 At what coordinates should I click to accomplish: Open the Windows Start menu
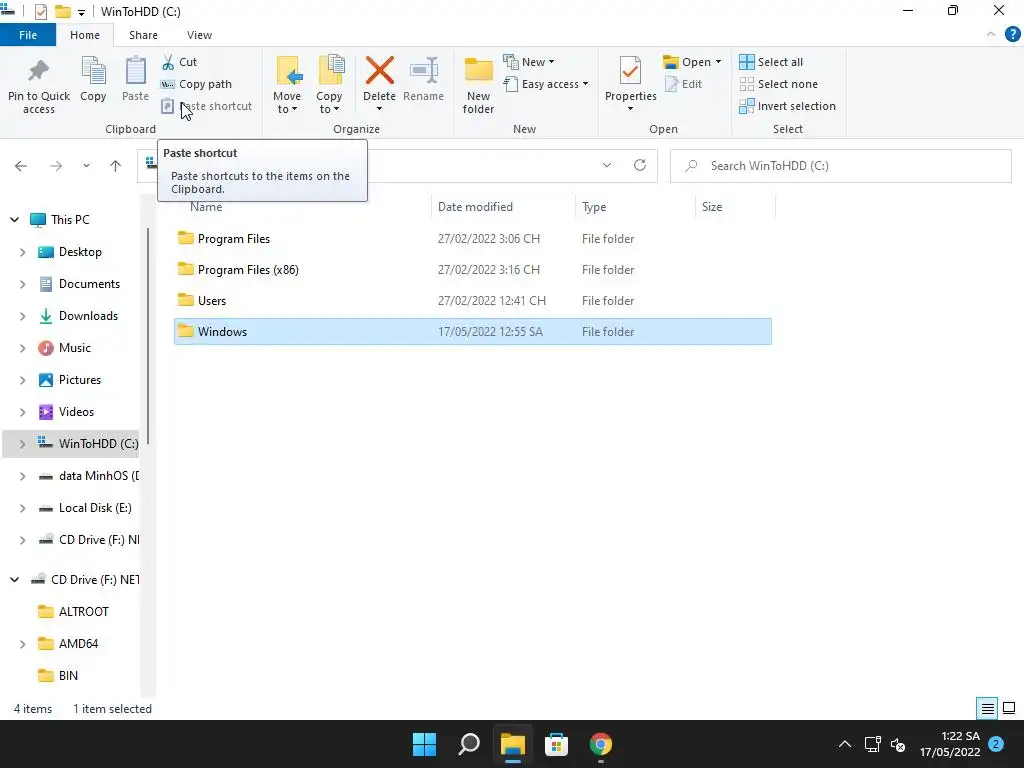tap(424, 744)
